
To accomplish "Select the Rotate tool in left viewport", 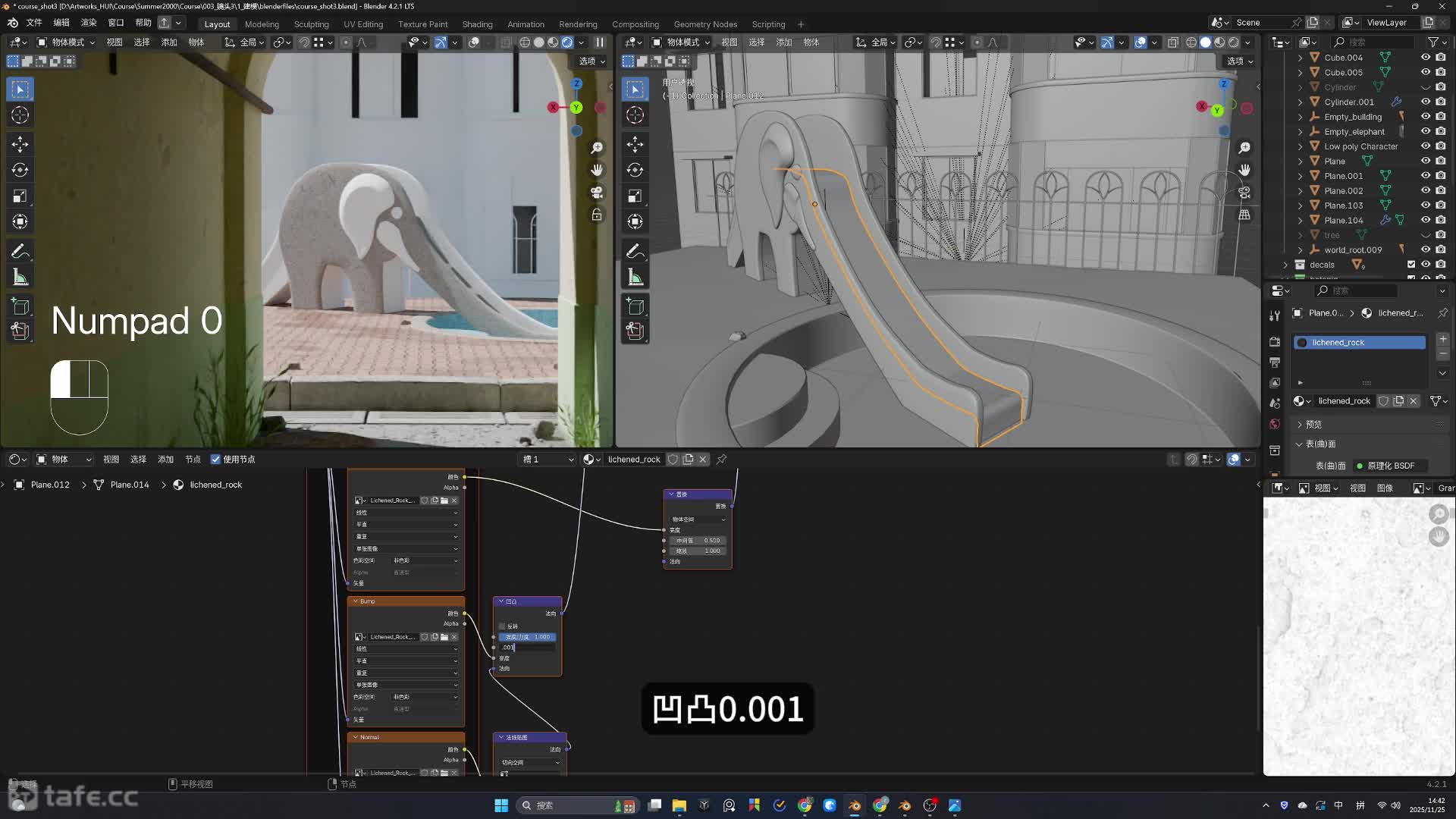I will tap(20, 170).
